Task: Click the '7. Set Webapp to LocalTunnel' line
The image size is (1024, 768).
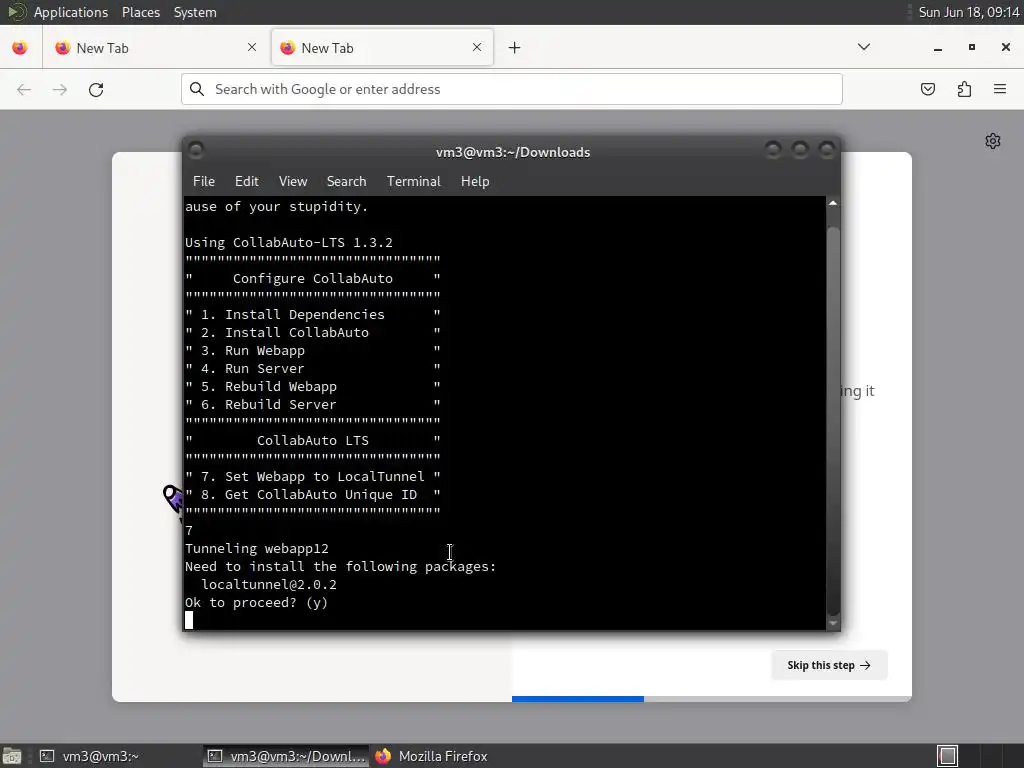Action: coord(313,477)
